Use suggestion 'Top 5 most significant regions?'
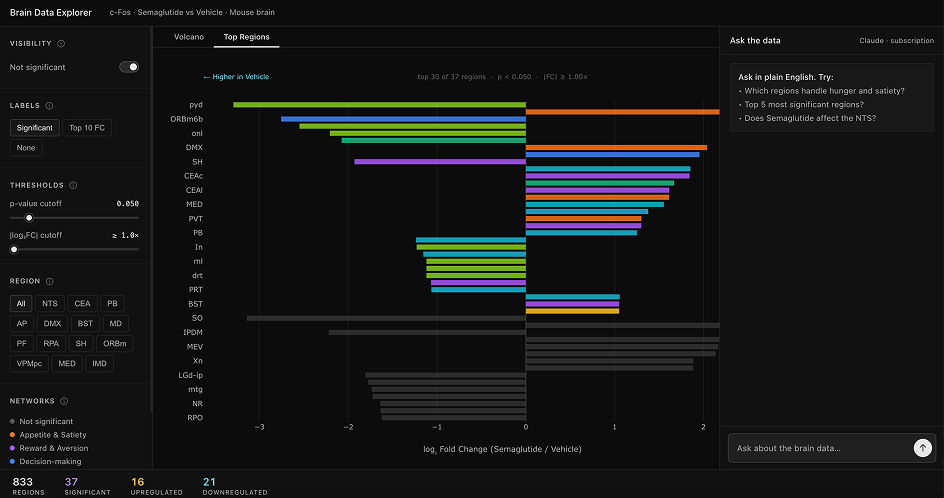944x498 pixels. point(804,104)
